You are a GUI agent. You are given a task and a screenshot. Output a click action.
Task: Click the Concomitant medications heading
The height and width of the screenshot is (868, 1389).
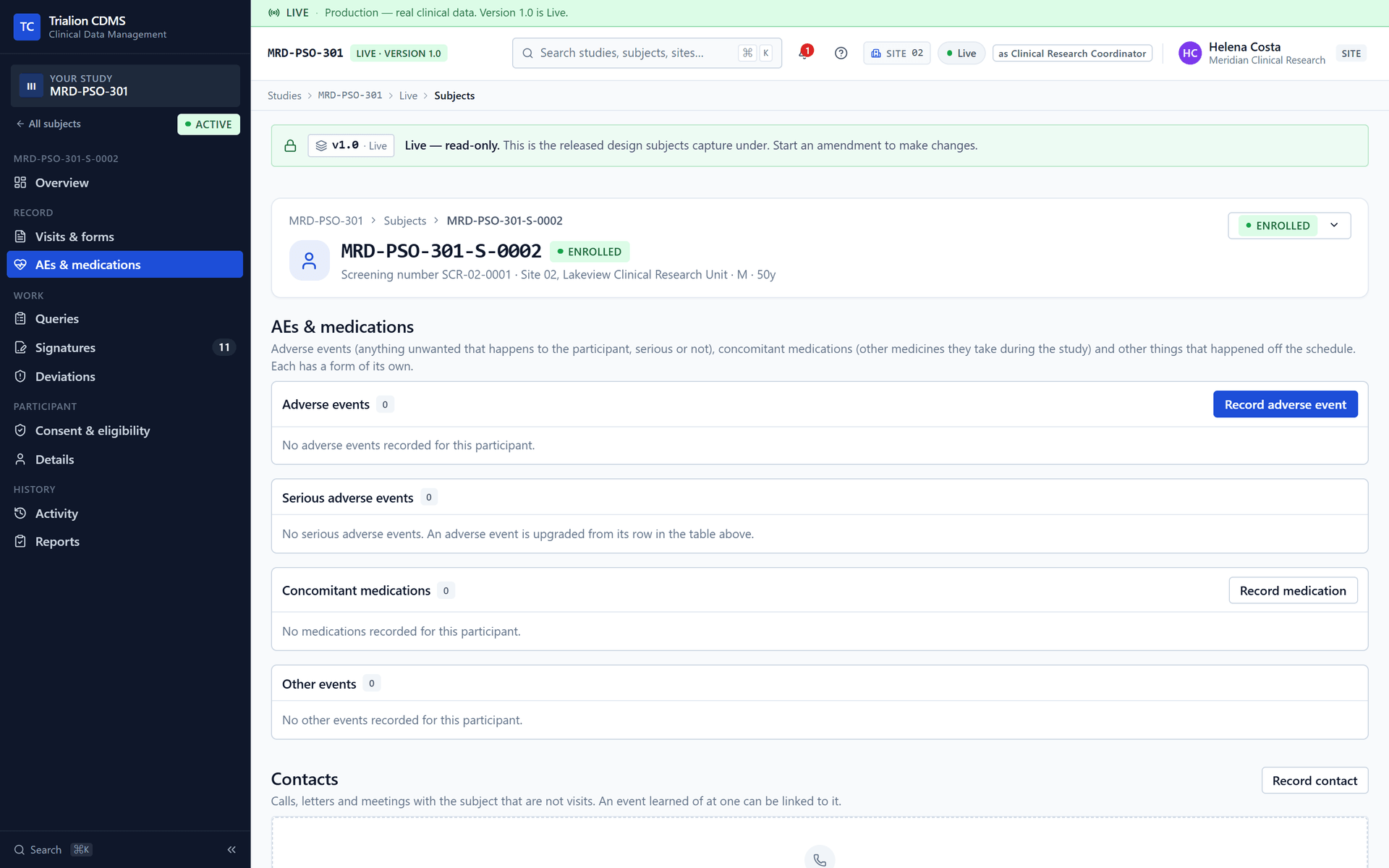click(x=356, y=590)
